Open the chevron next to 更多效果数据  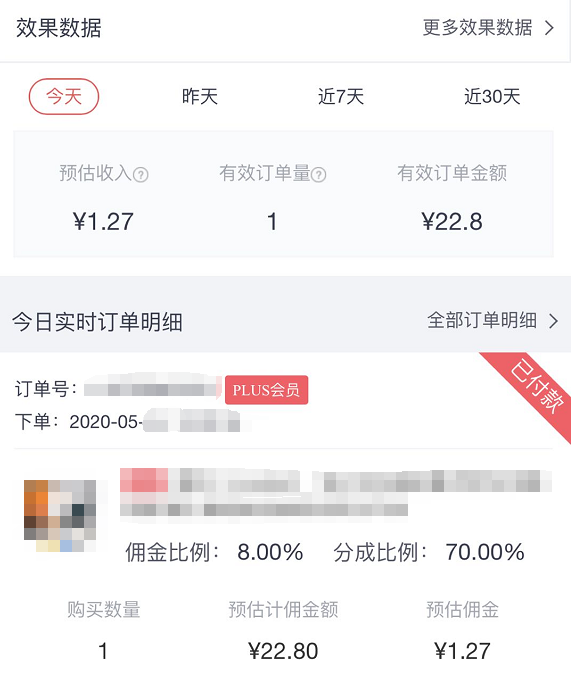549,28
